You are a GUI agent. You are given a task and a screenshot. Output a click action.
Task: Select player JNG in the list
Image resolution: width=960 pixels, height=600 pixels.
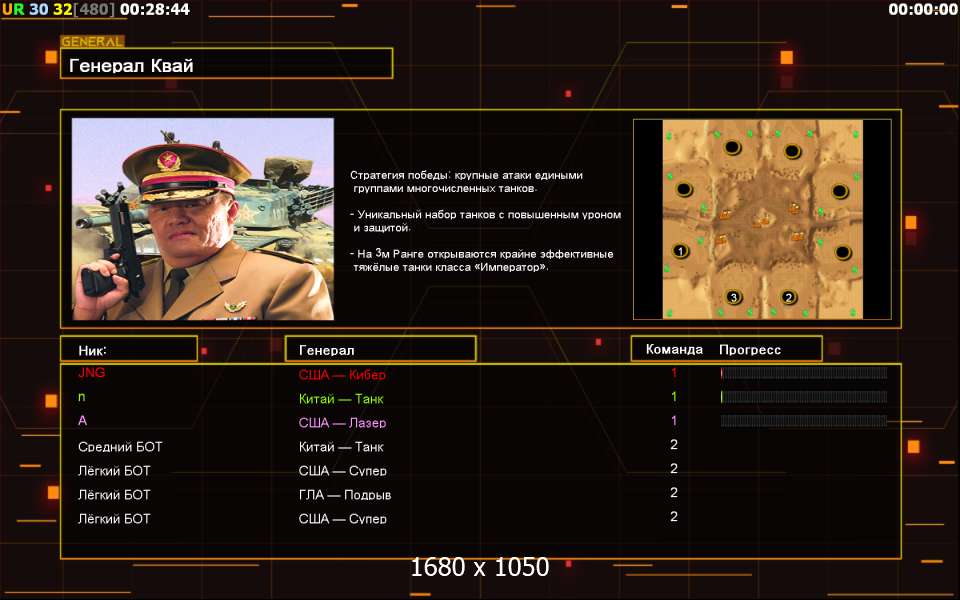coord(91,373)
